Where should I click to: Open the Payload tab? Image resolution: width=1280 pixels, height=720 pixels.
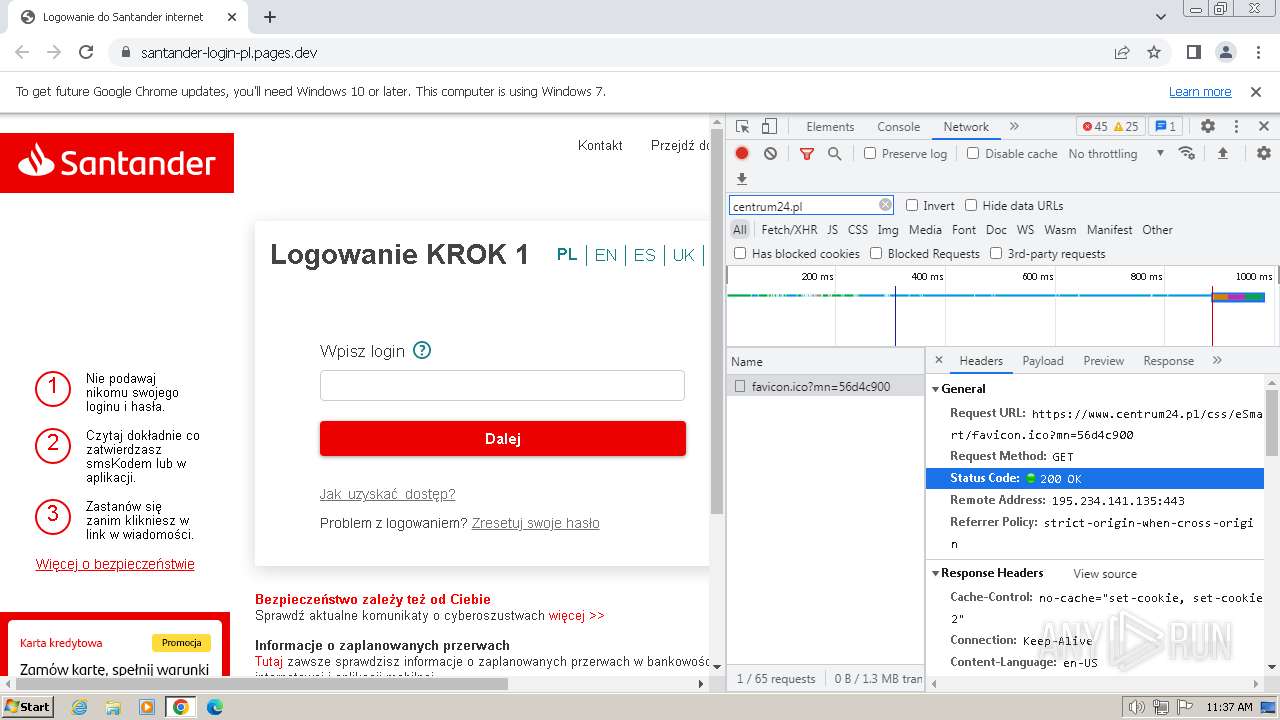click(1043, 361)
